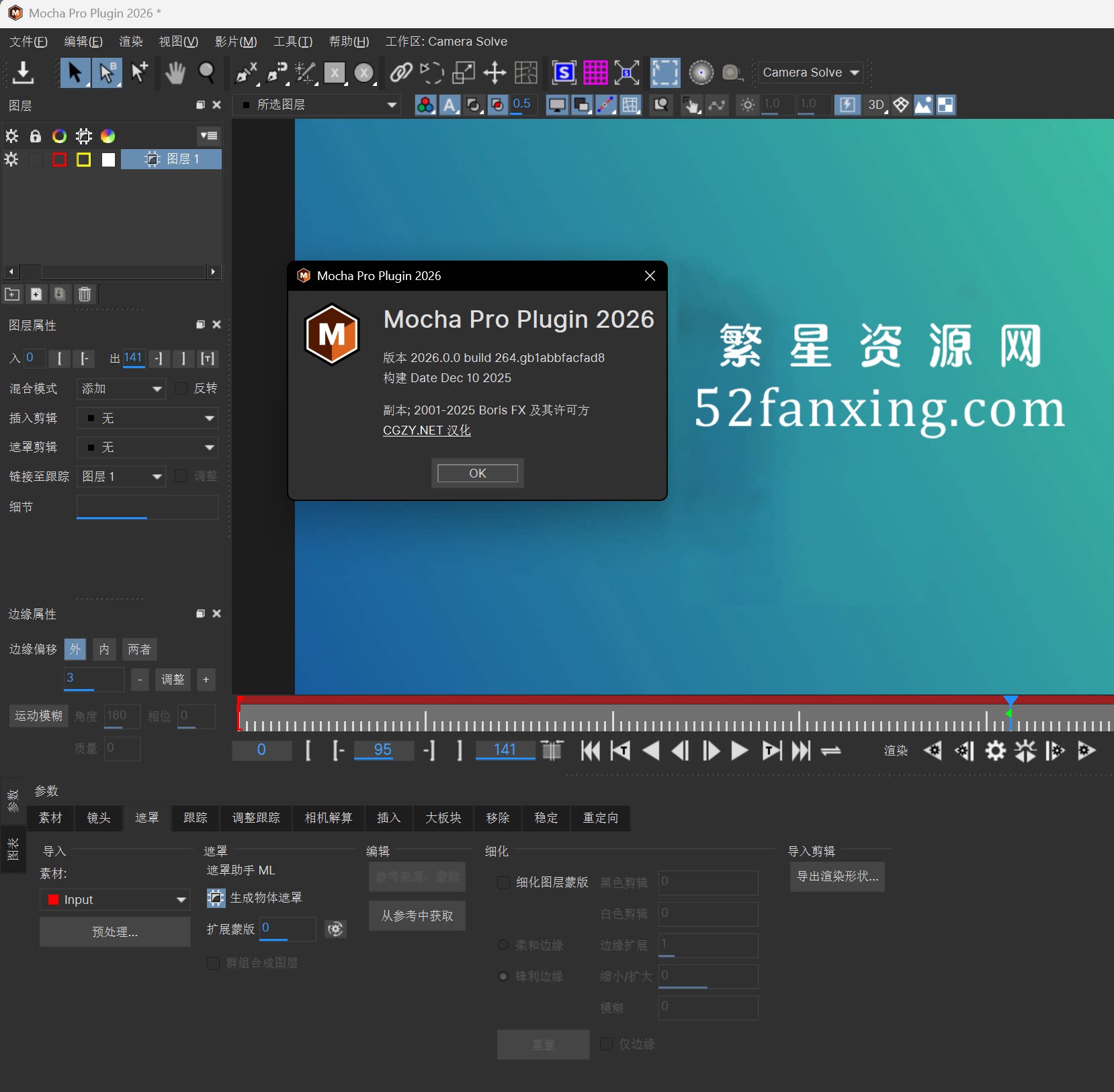The height and width of the screenshot is (1092, 1114).
Task: Jump to first frame of clip
Action: pyautogui.click(x=590, y=751)
